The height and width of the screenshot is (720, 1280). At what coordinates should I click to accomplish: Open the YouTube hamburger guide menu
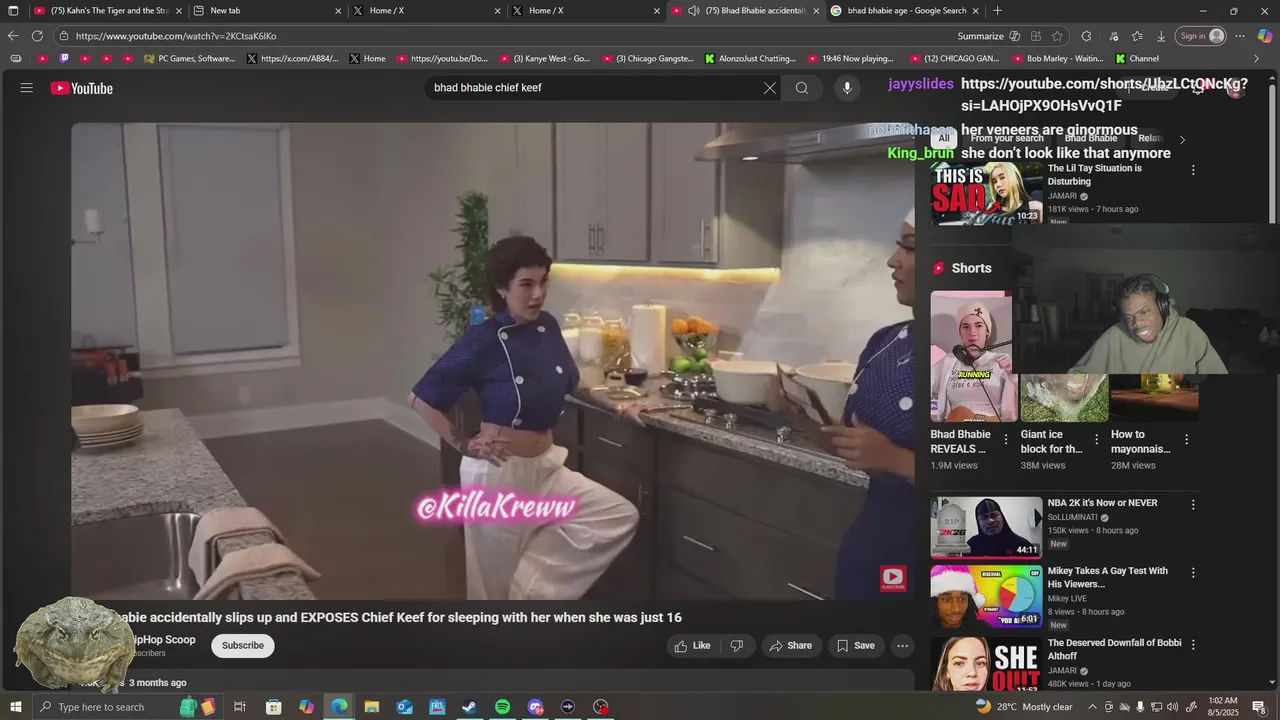(27, 88)
